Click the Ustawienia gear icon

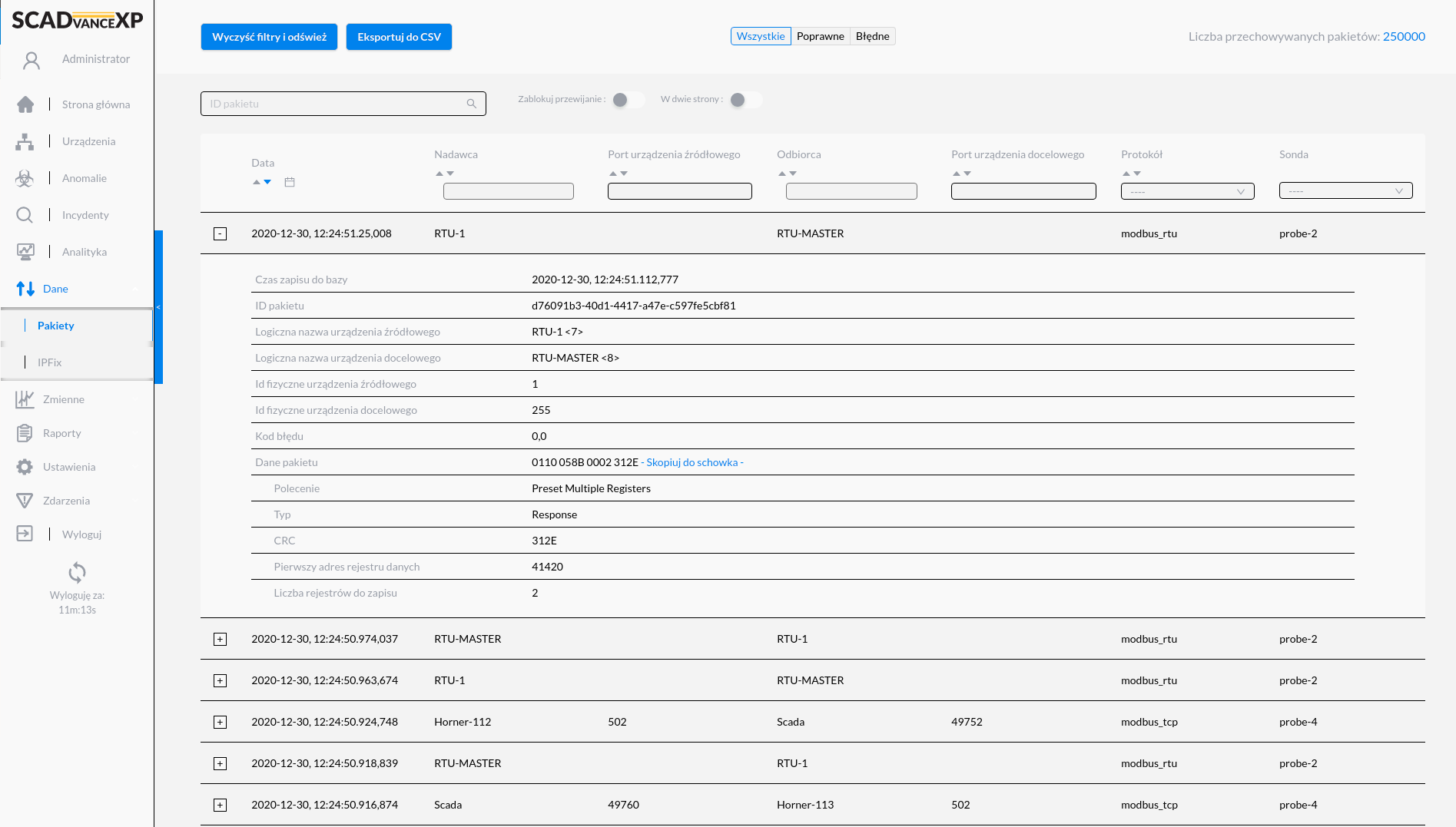coord(25,467)
